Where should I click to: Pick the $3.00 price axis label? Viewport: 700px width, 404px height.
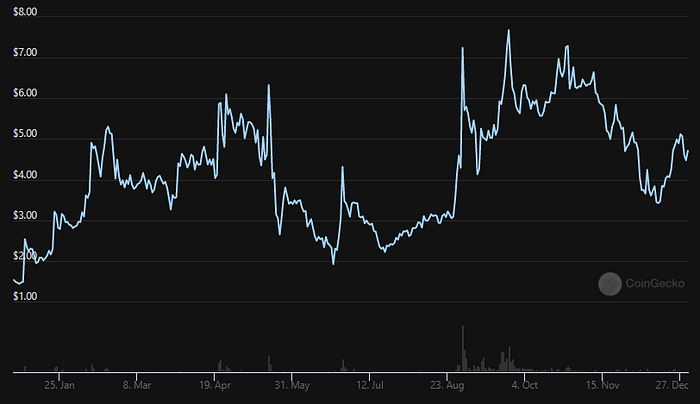(26, 216)
